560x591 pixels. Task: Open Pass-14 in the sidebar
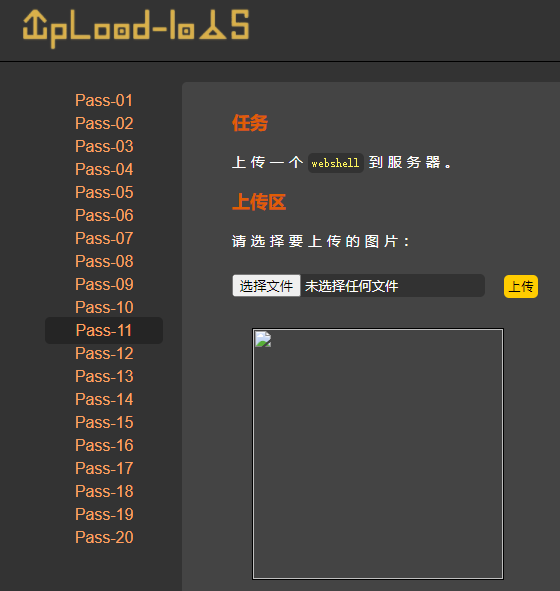(x=104, y=399)
